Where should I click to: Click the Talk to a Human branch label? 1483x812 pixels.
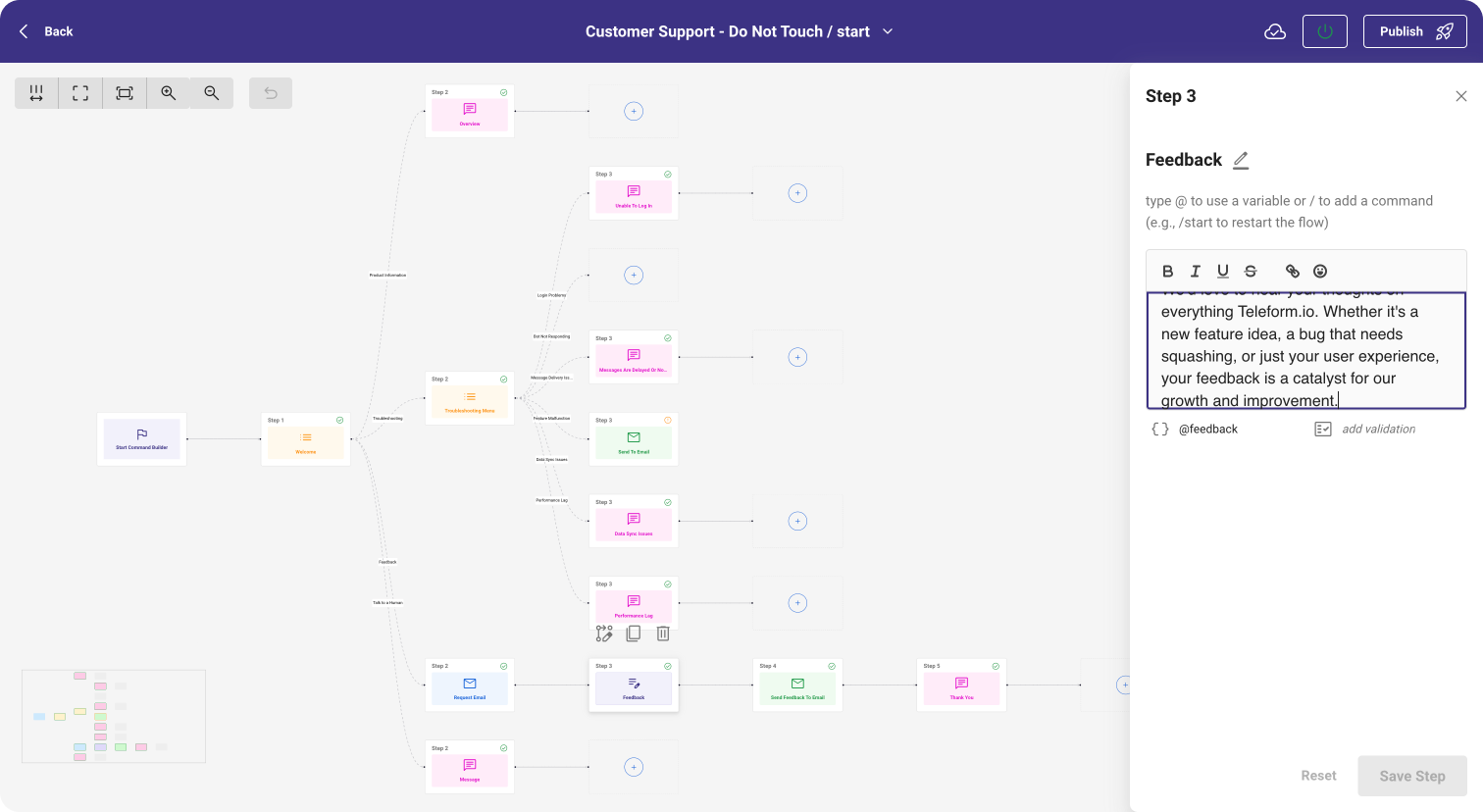pyautogui.click(x=387, y=603)
